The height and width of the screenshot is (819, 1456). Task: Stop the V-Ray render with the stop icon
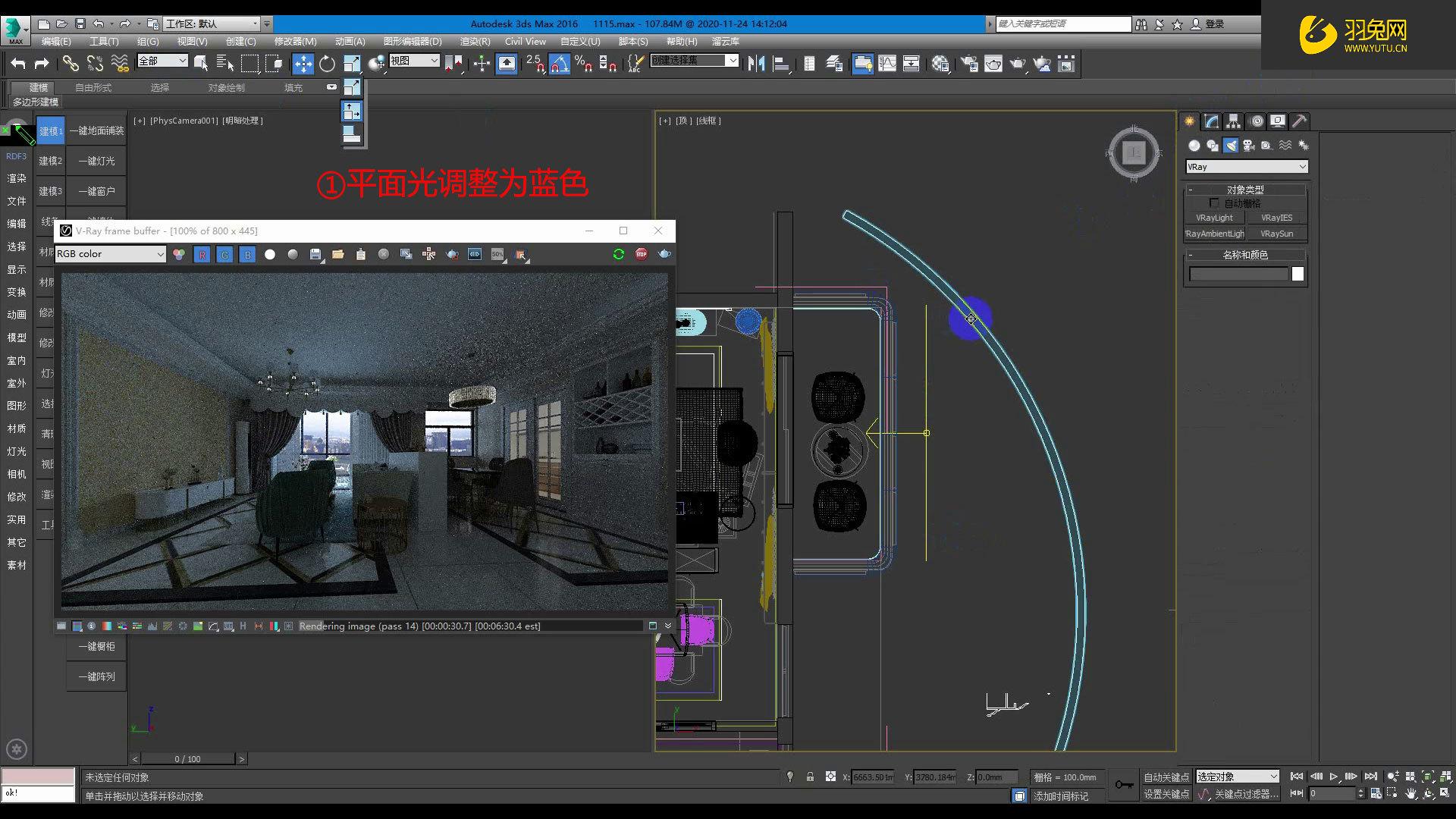(x=642, y=254)
